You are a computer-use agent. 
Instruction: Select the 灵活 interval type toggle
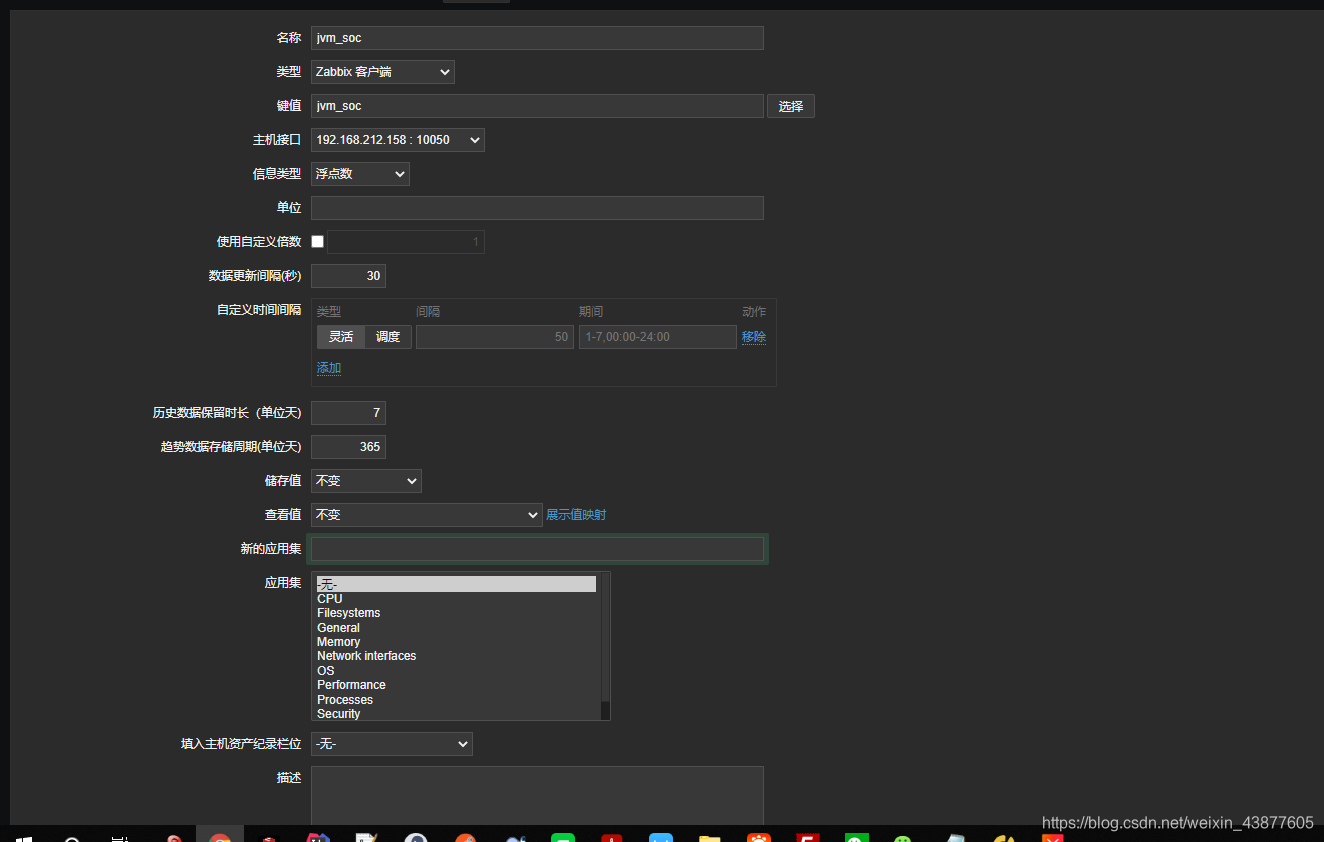[x=341, y=337]
